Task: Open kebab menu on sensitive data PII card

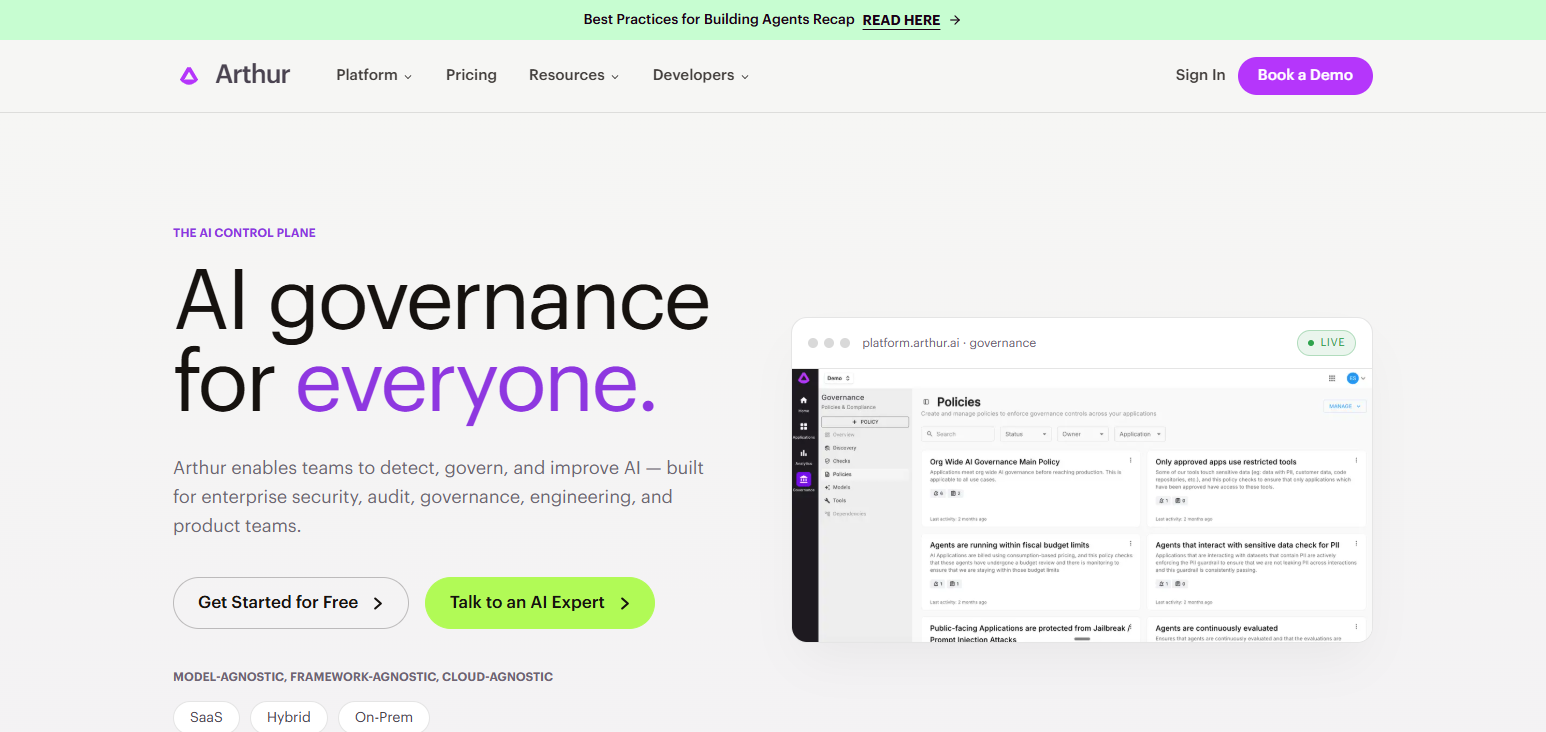Action: (1357, 544)
